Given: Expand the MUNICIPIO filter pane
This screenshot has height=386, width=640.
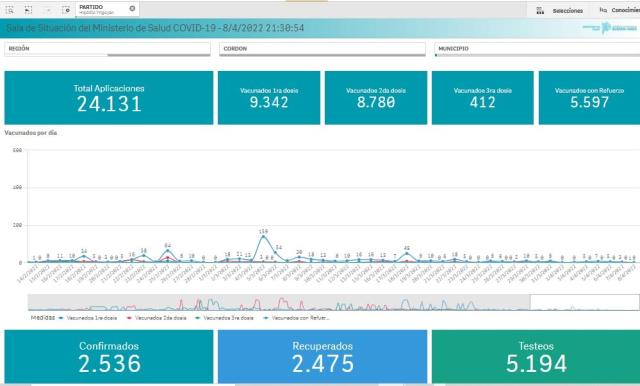Looking at the screenshot, I should (x=537, y=49).
